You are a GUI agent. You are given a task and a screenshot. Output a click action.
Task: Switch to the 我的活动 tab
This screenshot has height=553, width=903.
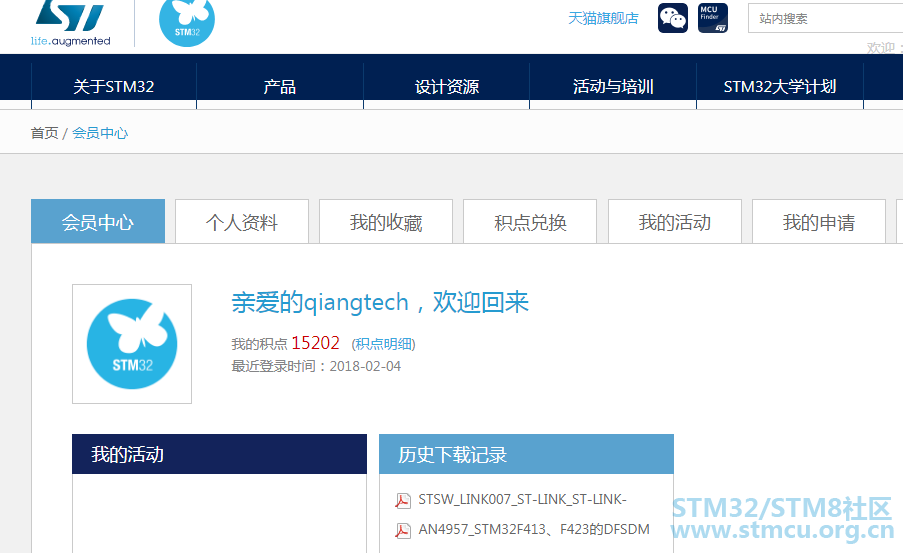click(x=675, y=222)
